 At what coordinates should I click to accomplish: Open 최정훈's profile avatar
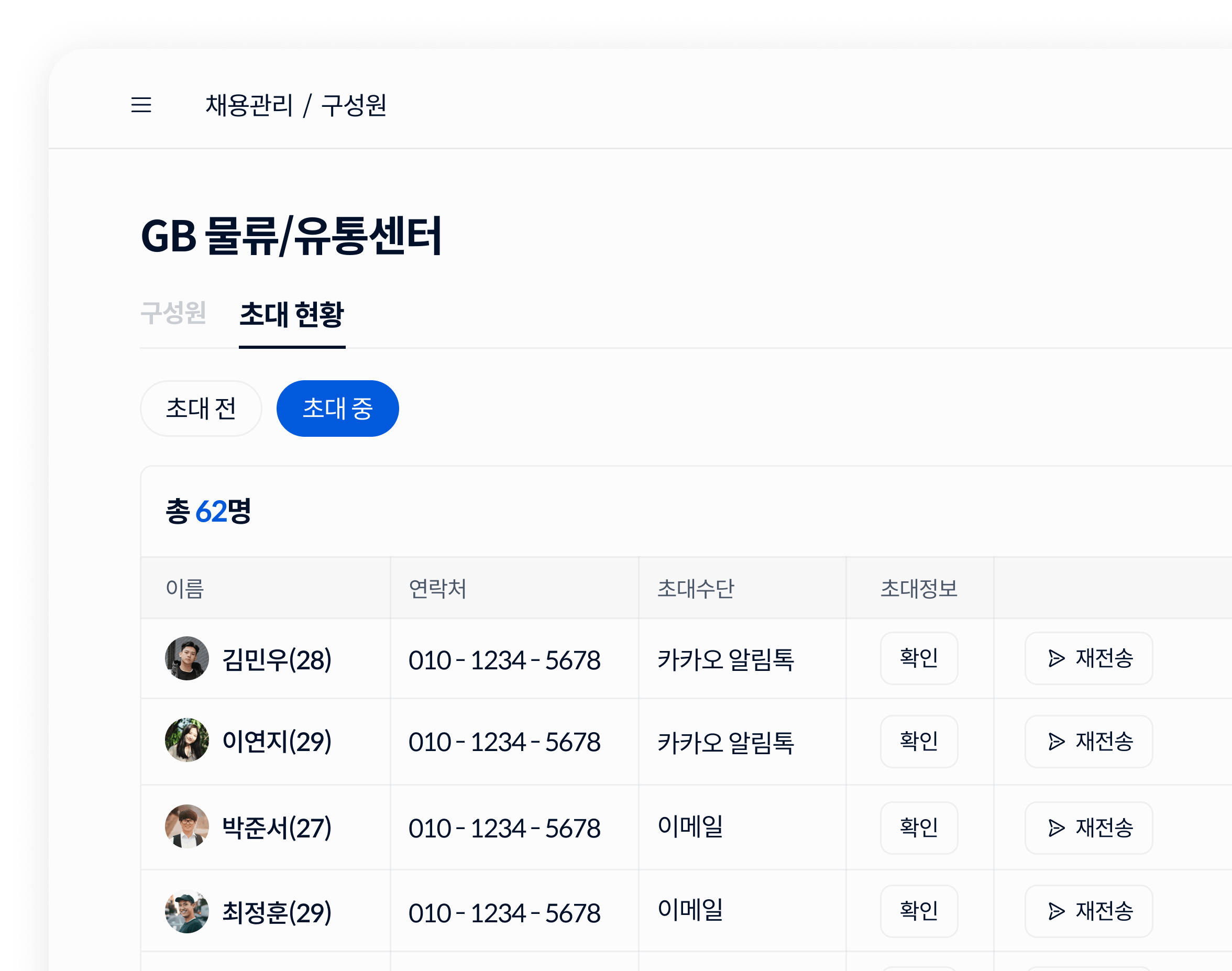[187, 911]
